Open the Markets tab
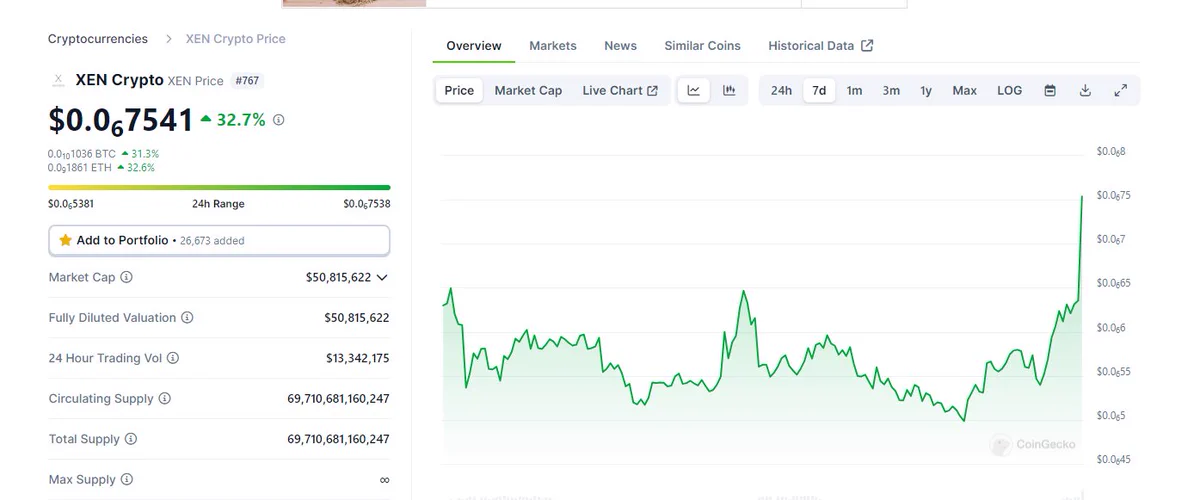The width and height of the screenshot is (1200, 500). point(553,46)
